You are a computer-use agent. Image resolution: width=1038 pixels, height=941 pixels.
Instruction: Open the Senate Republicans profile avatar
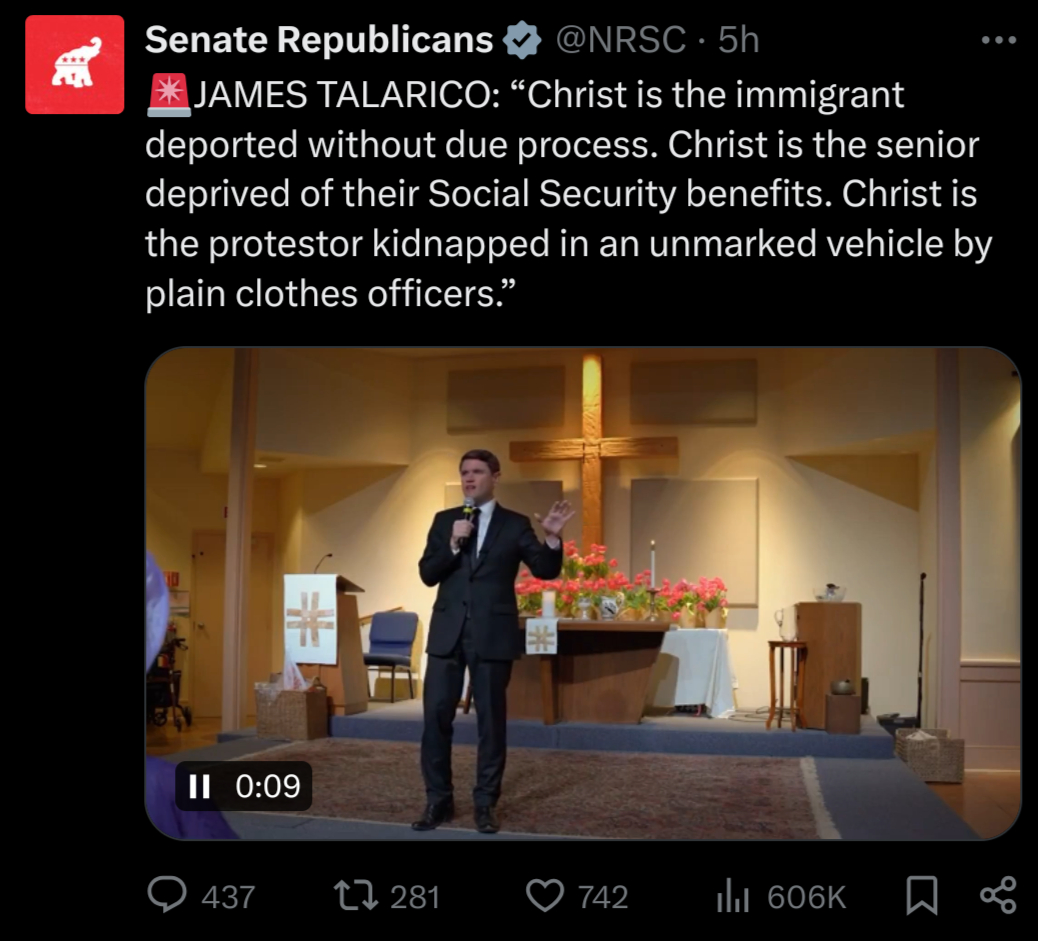pyautogui.click(x=74, y=65)
